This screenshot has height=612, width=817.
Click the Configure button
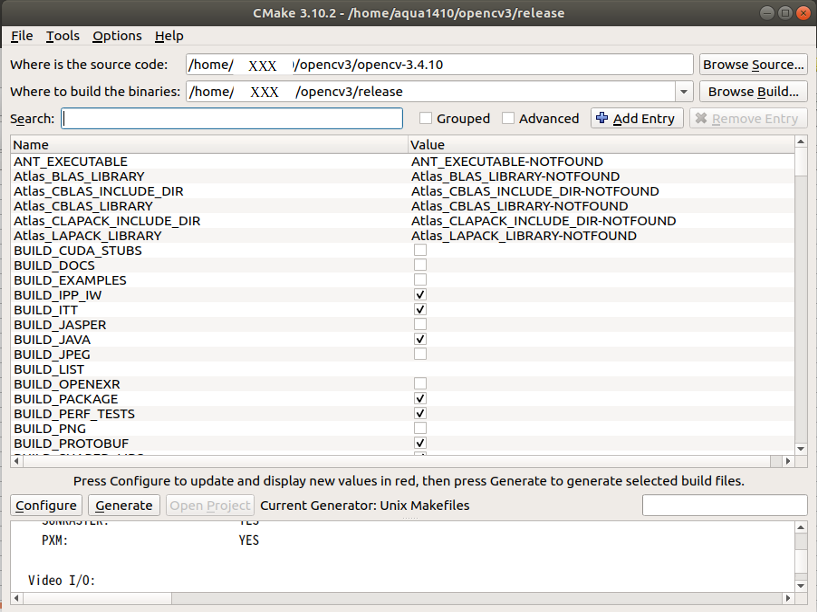(x=46, y=506)
